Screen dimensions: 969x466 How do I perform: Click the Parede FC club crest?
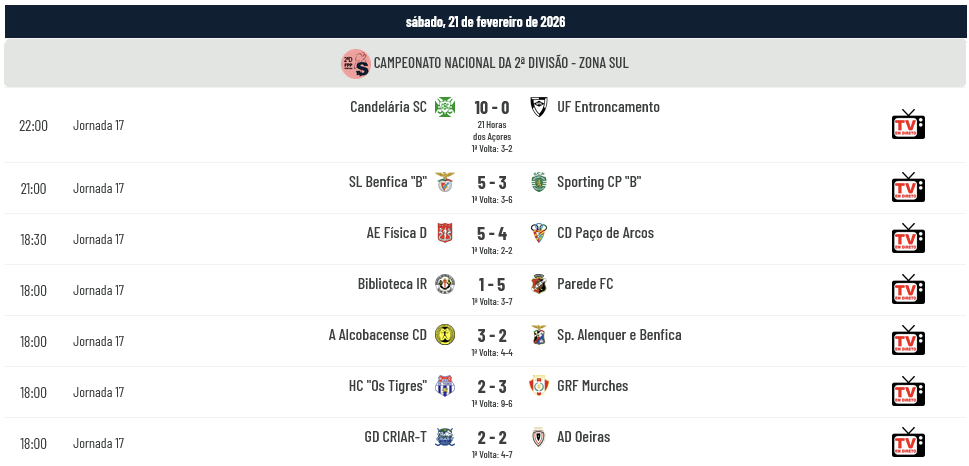pos(539,284)
